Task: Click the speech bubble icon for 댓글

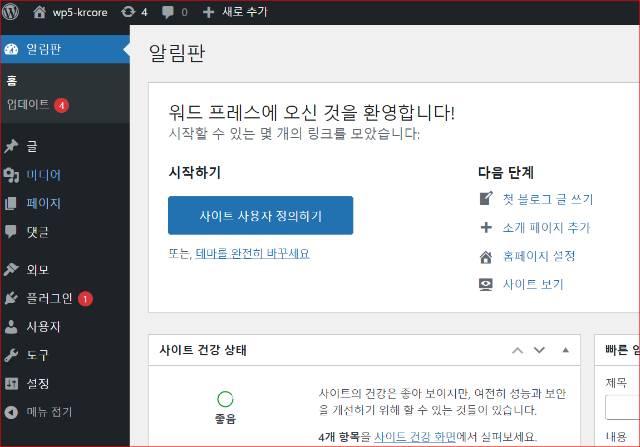Action: tap(11, 232)
